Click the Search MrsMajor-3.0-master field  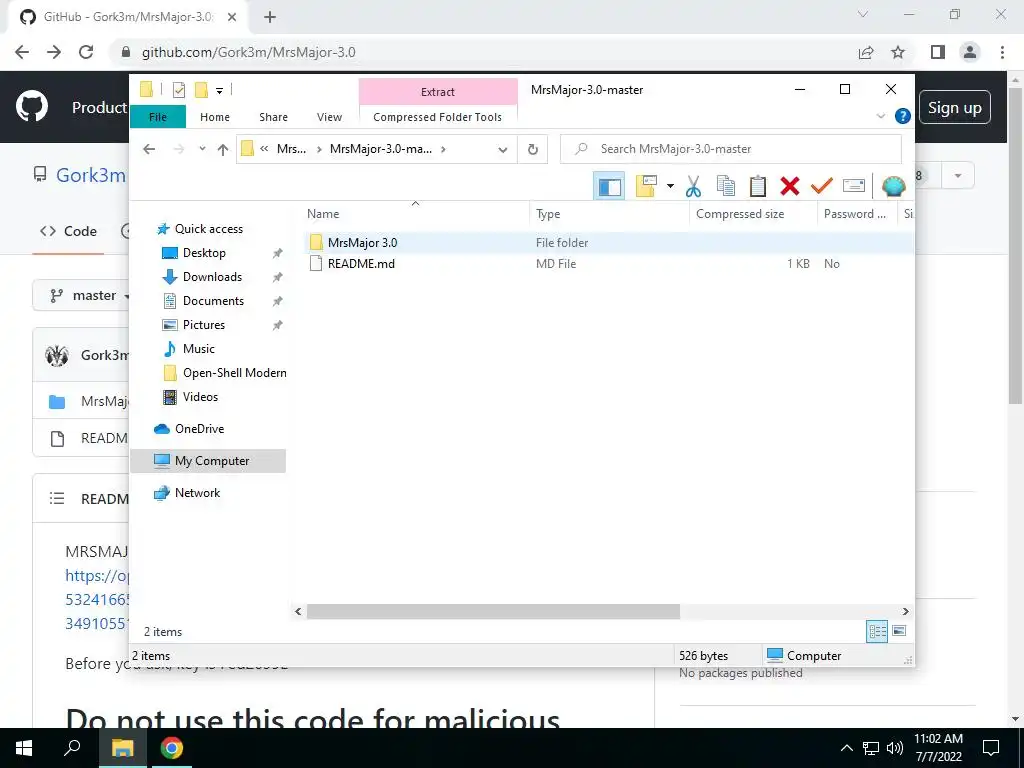731,149
